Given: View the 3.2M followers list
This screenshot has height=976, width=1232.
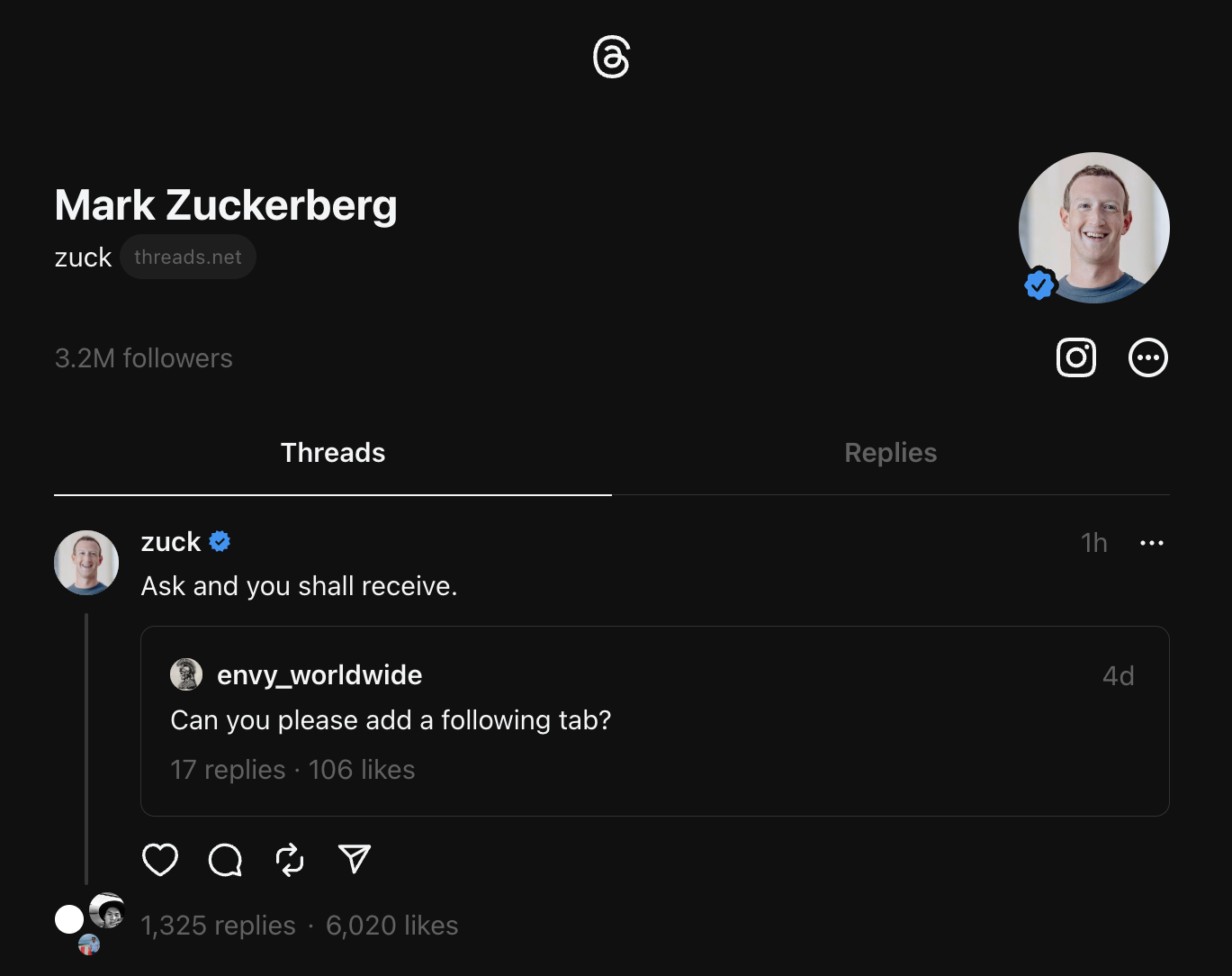Looking at the screenshot, I should [x=143, y=357].
